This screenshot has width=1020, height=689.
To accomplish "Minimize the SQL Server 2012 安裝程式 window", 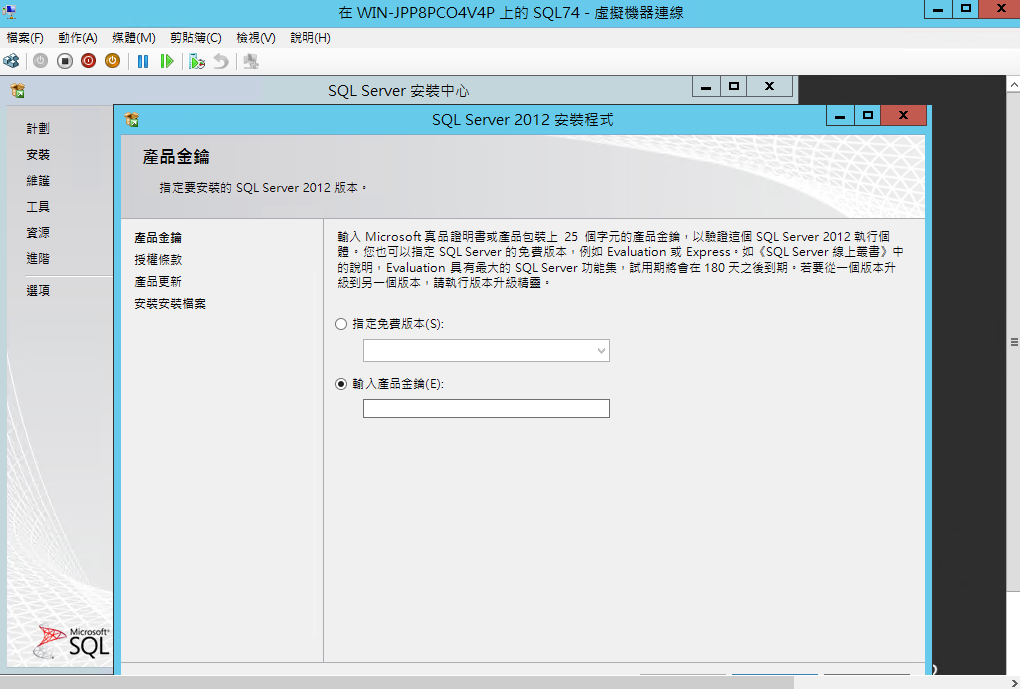I will [x=840, y=116].
